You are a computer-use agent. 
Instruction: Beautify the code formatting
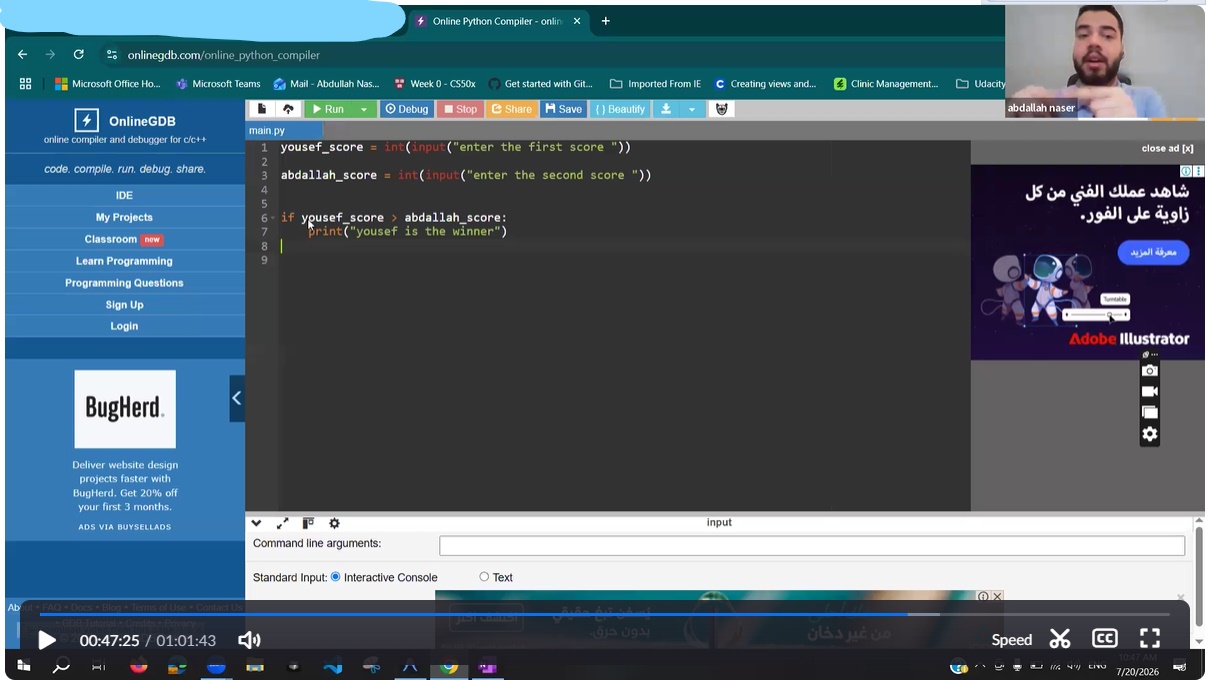[620, 109]
